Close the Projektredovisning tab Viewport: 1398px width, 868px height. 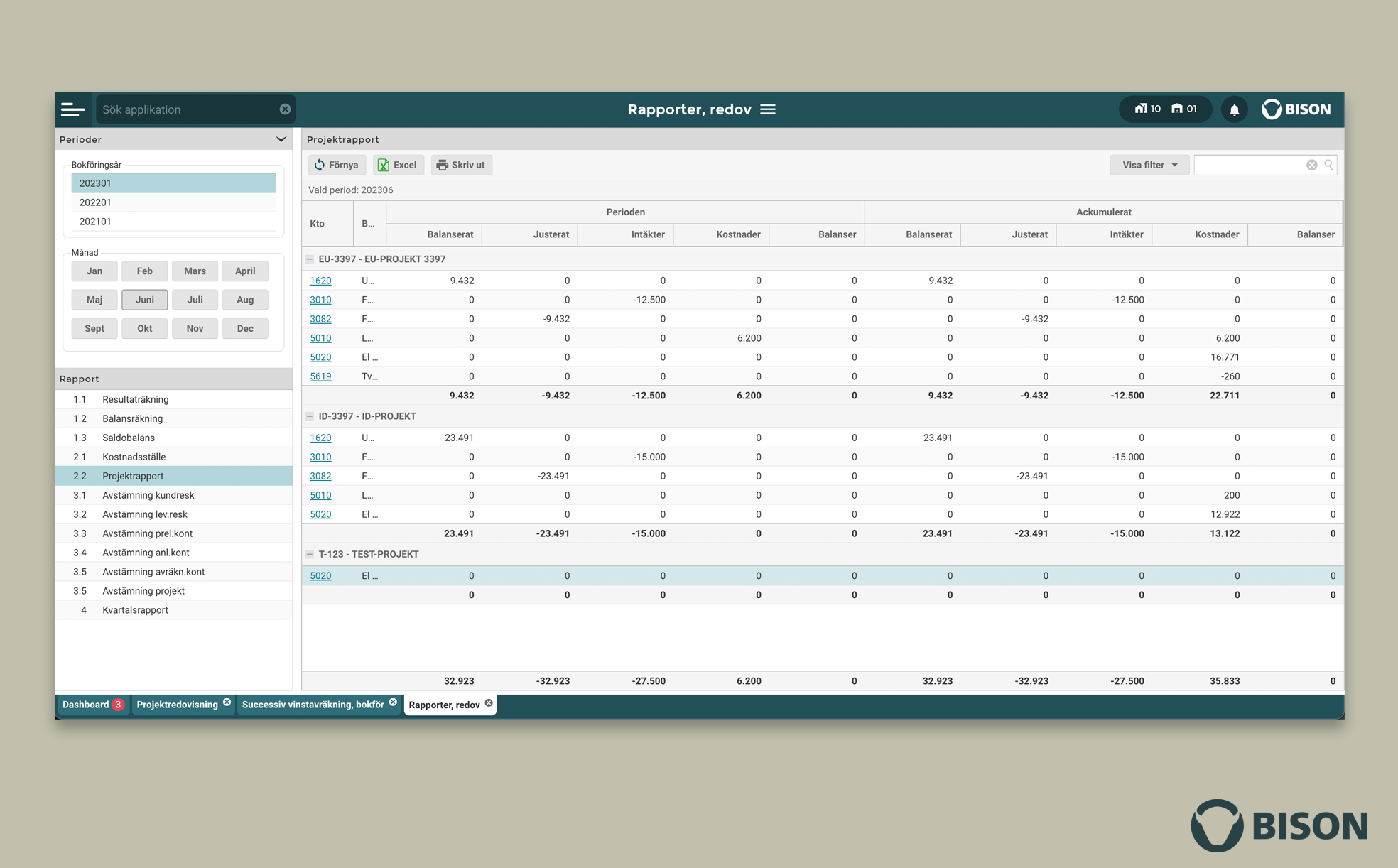pyautogui.click(x=227, y=702)
